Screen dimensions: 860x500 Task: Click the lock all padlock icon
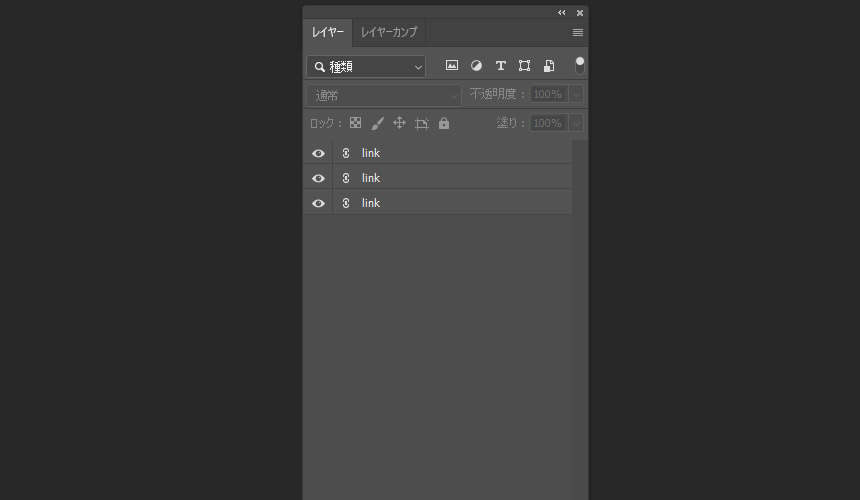pos(444,123)
